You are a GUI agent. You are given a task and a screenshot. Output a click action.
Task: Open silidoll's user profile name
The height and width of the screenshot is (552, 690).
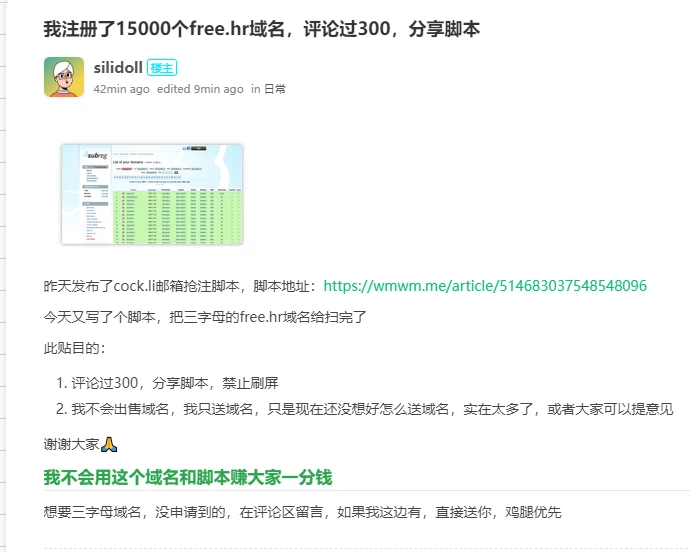tap(117, 68)
